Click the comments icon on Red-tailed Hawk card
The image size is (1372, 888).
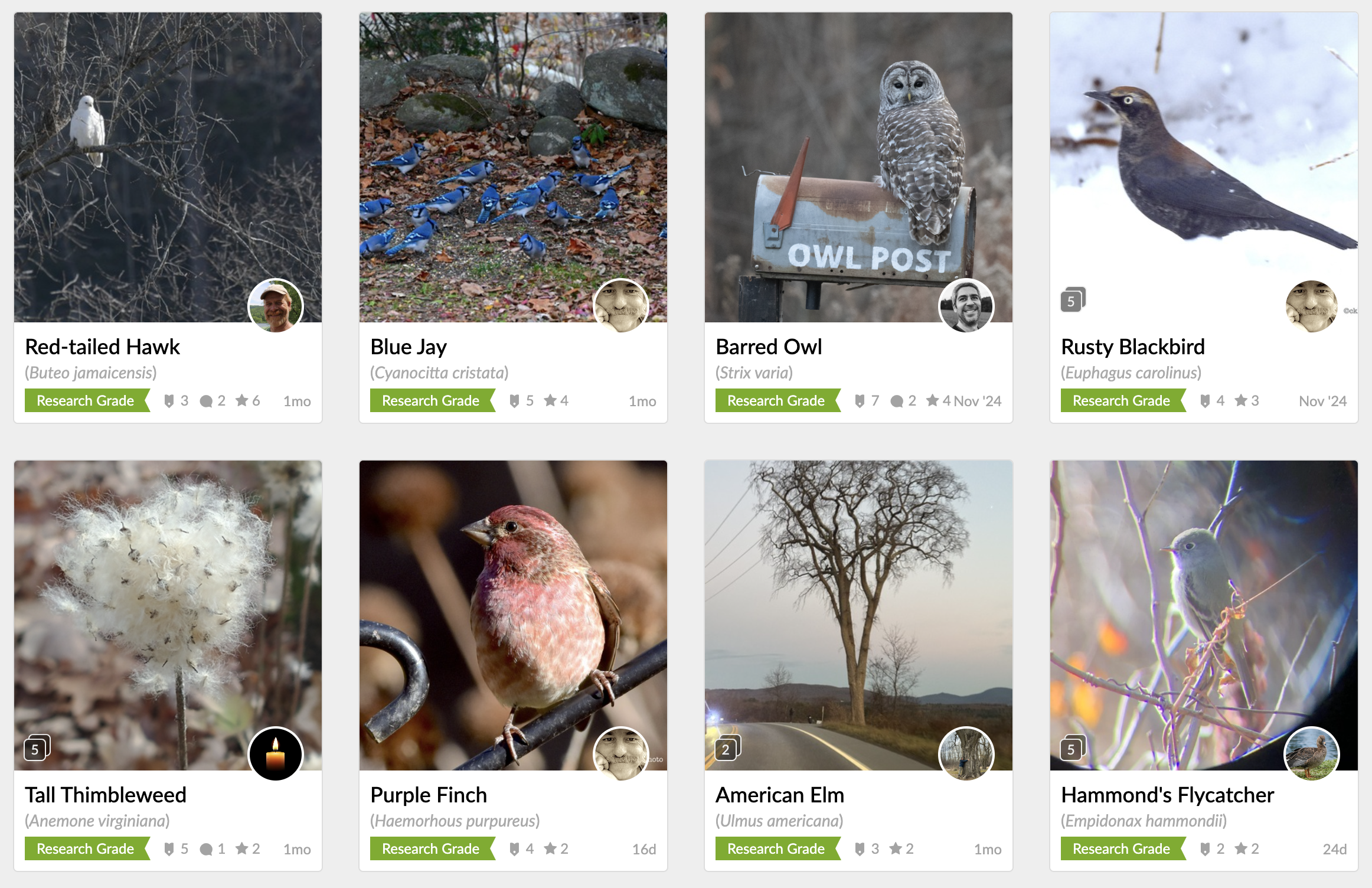(x=206, y=401)
